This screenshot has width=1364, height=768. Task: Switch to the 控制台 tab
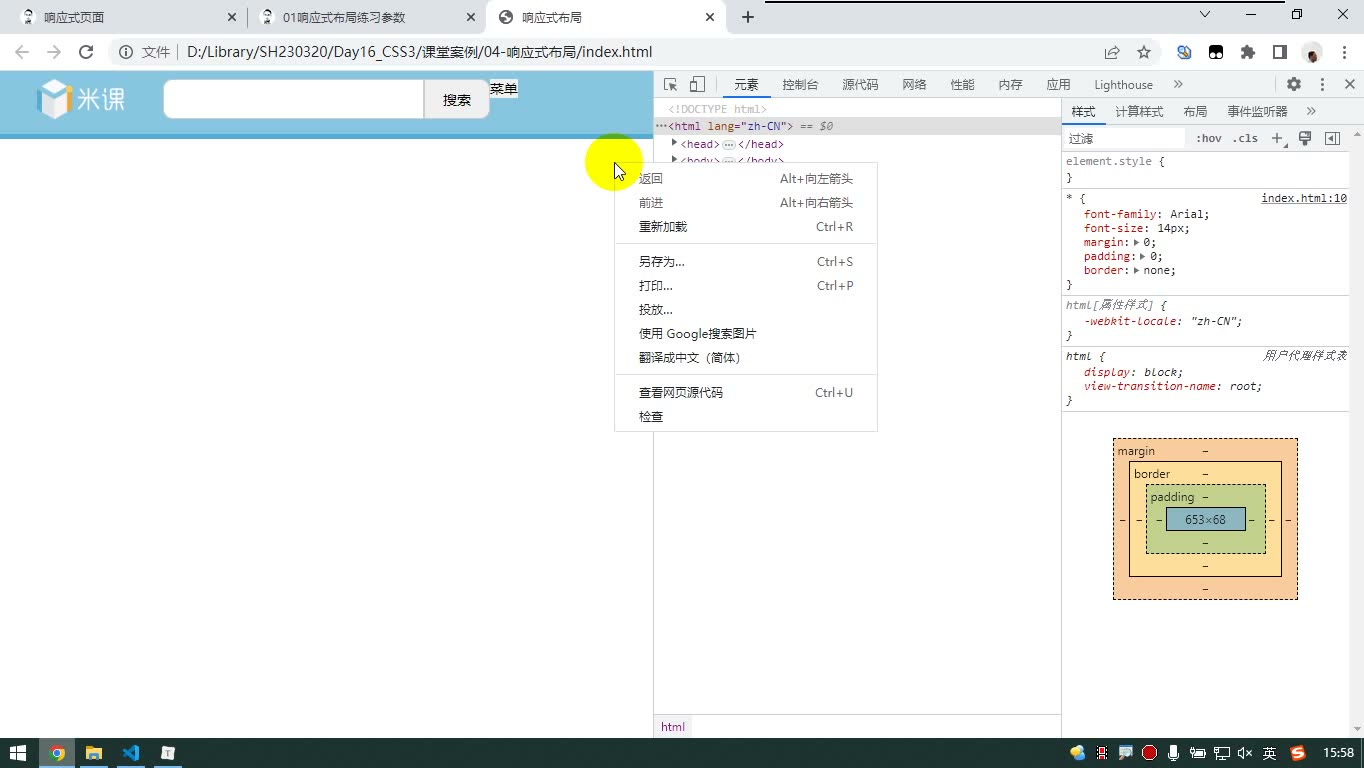[800, 85]
